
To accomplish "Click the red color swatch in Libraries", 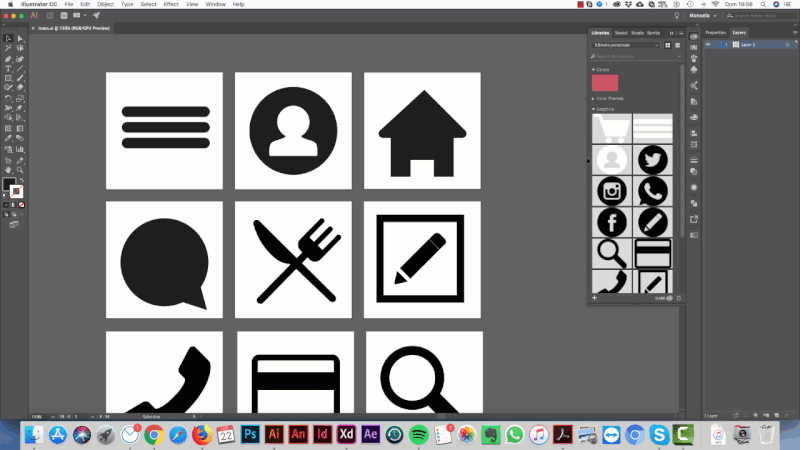I will point(605,83).
